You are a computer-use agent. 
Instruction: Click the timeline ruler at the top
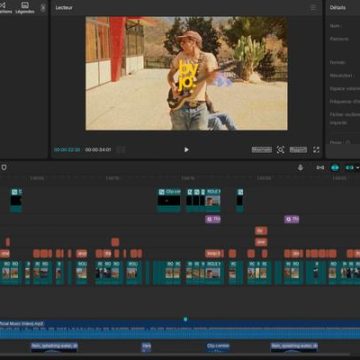point(180,178)
